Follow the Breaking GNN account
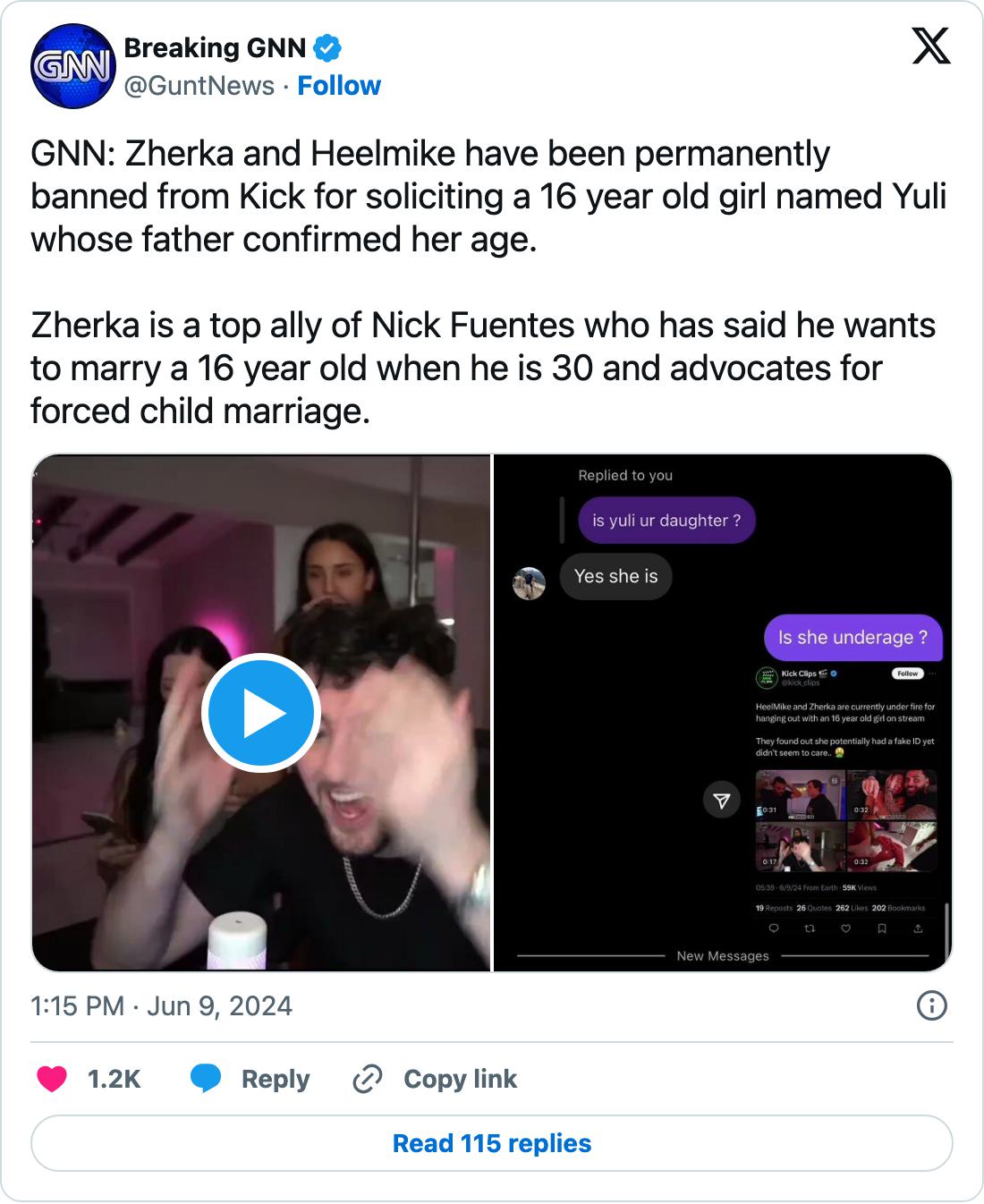This screenshot has height=1204, width=984. pyautogui.click(x=339, y=86)
